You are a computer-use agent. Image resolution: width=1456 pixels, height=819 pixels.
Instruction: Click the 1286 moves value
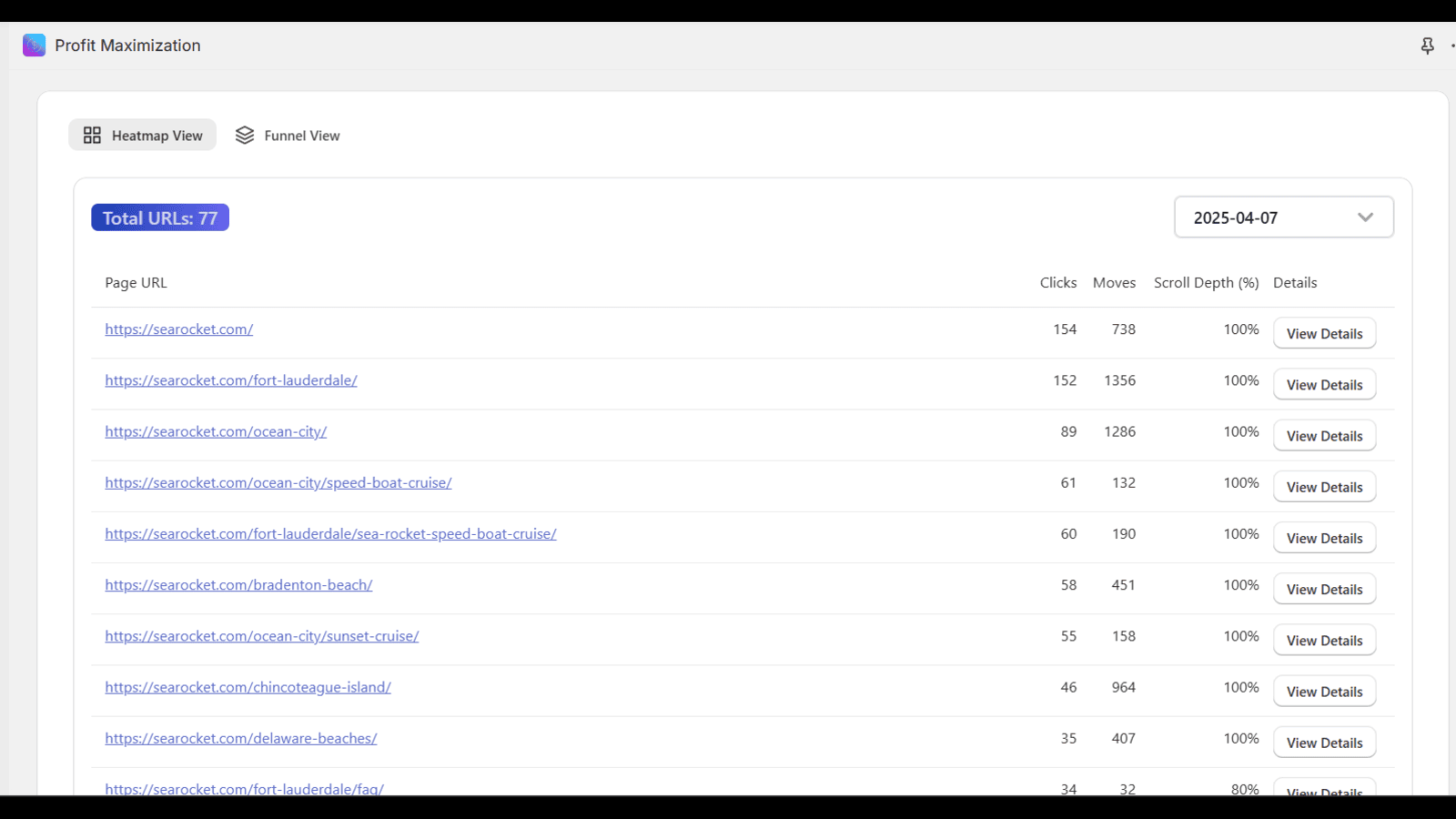click(x=1120, y=431)
